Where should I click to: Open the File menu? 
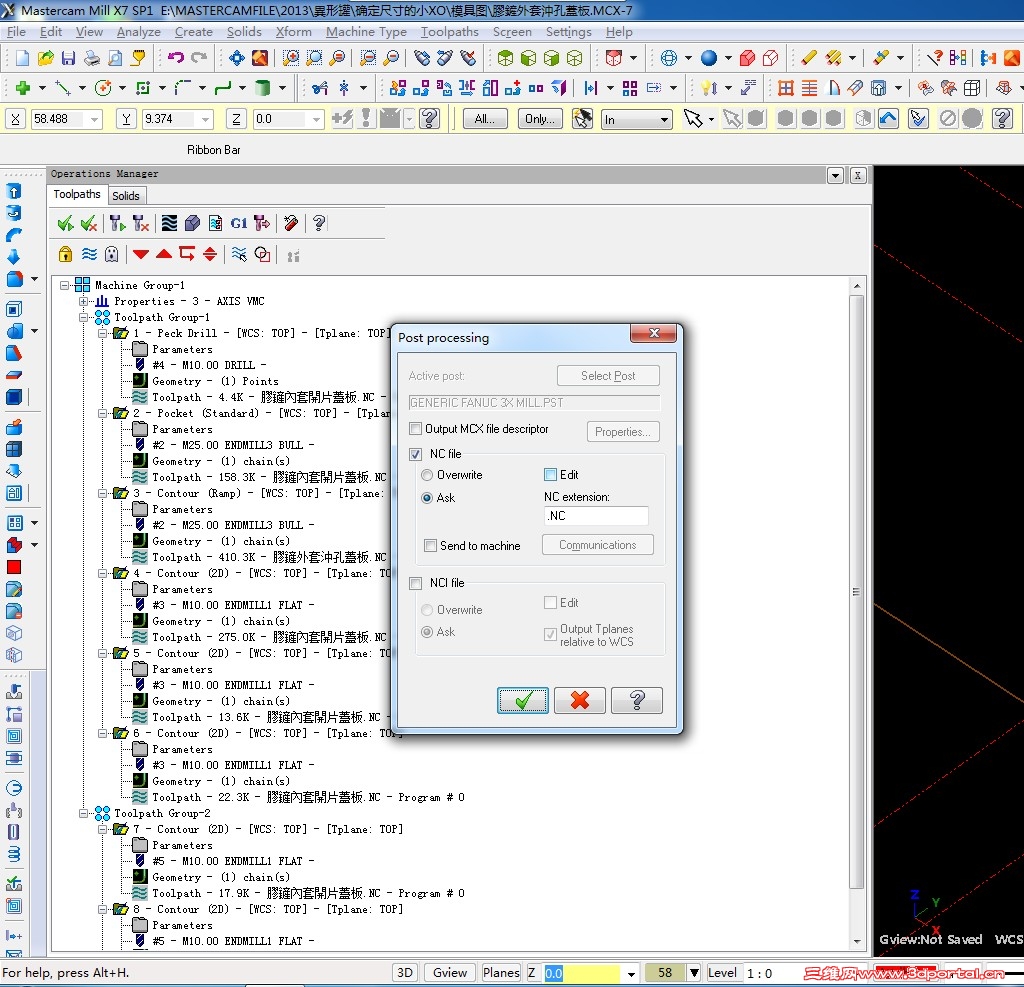click(x=16, y=31)
